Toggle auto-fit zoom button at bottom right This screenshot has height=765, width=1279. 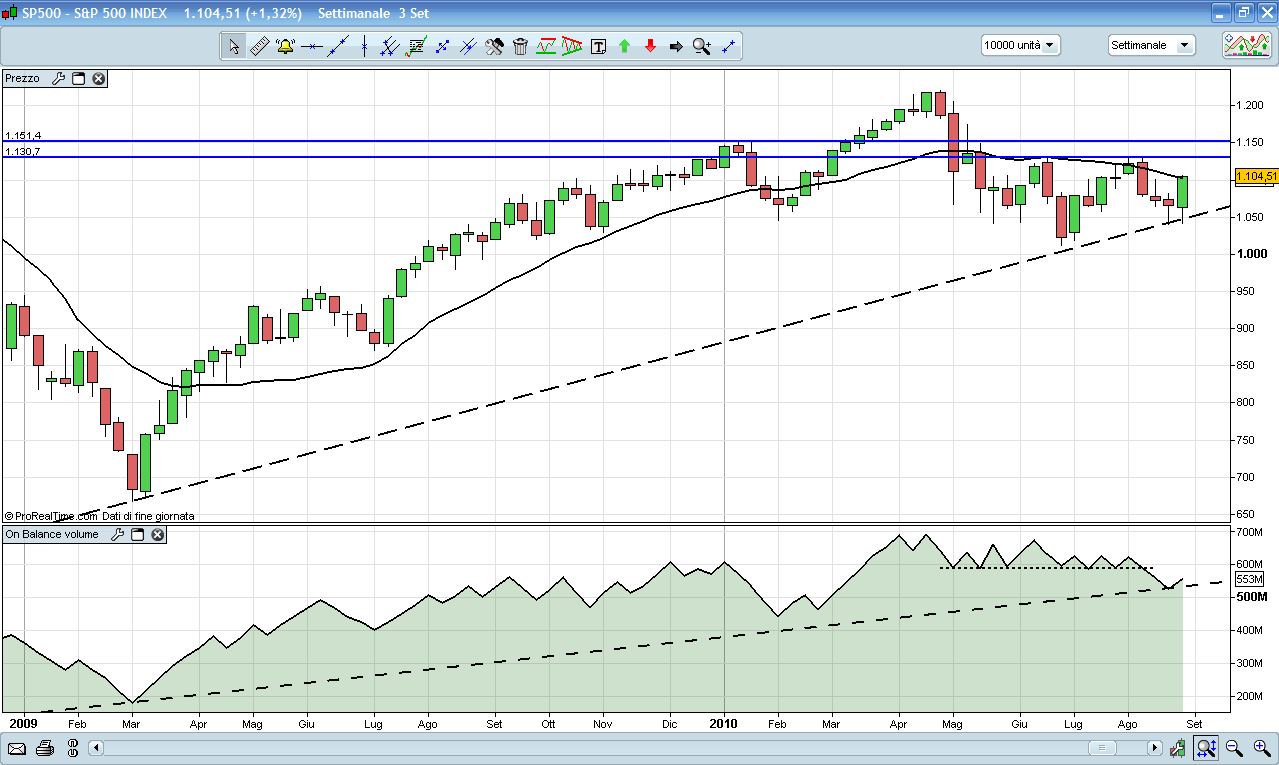pyautogui.click(x=1207, y=748)
